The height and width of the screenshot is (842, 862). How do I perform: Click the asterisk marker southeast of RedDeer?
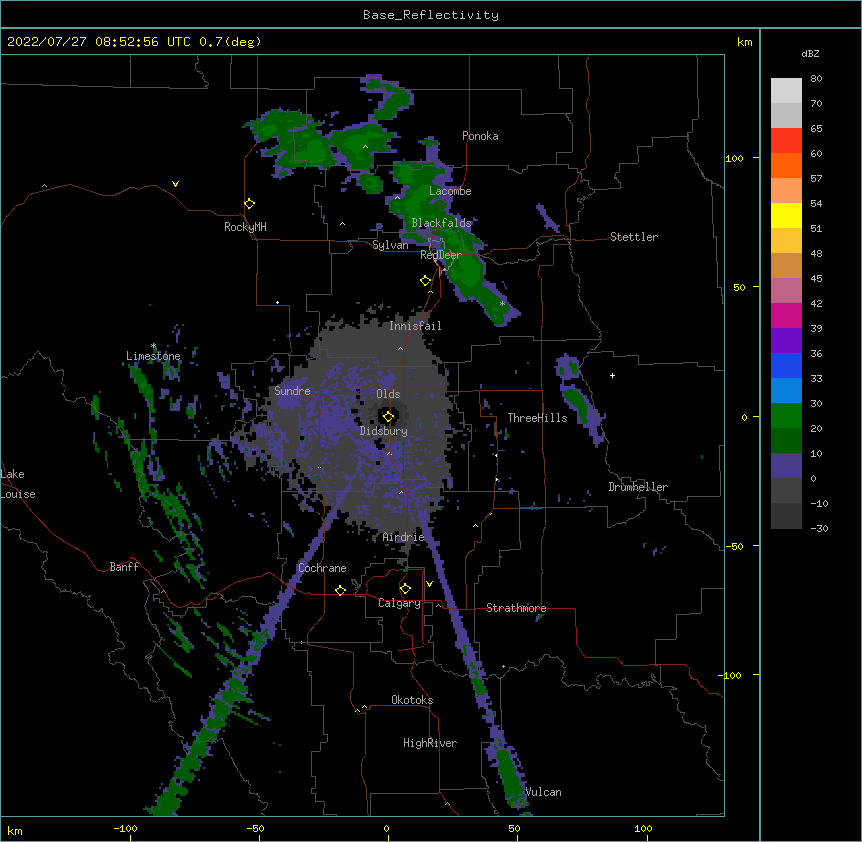point(502,303)
